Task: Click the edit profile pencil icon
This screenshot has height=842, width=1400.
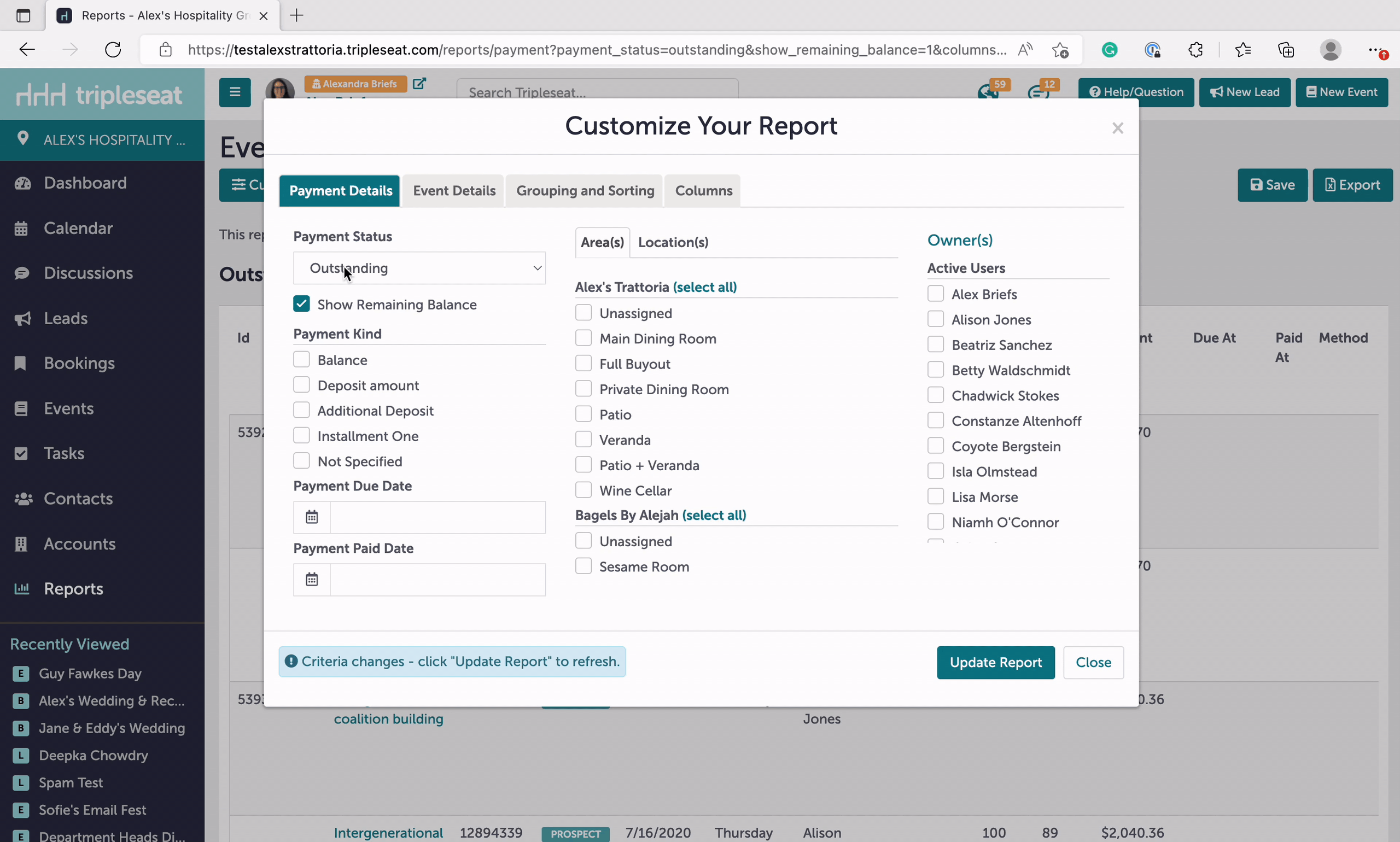Action: point(419,84)
